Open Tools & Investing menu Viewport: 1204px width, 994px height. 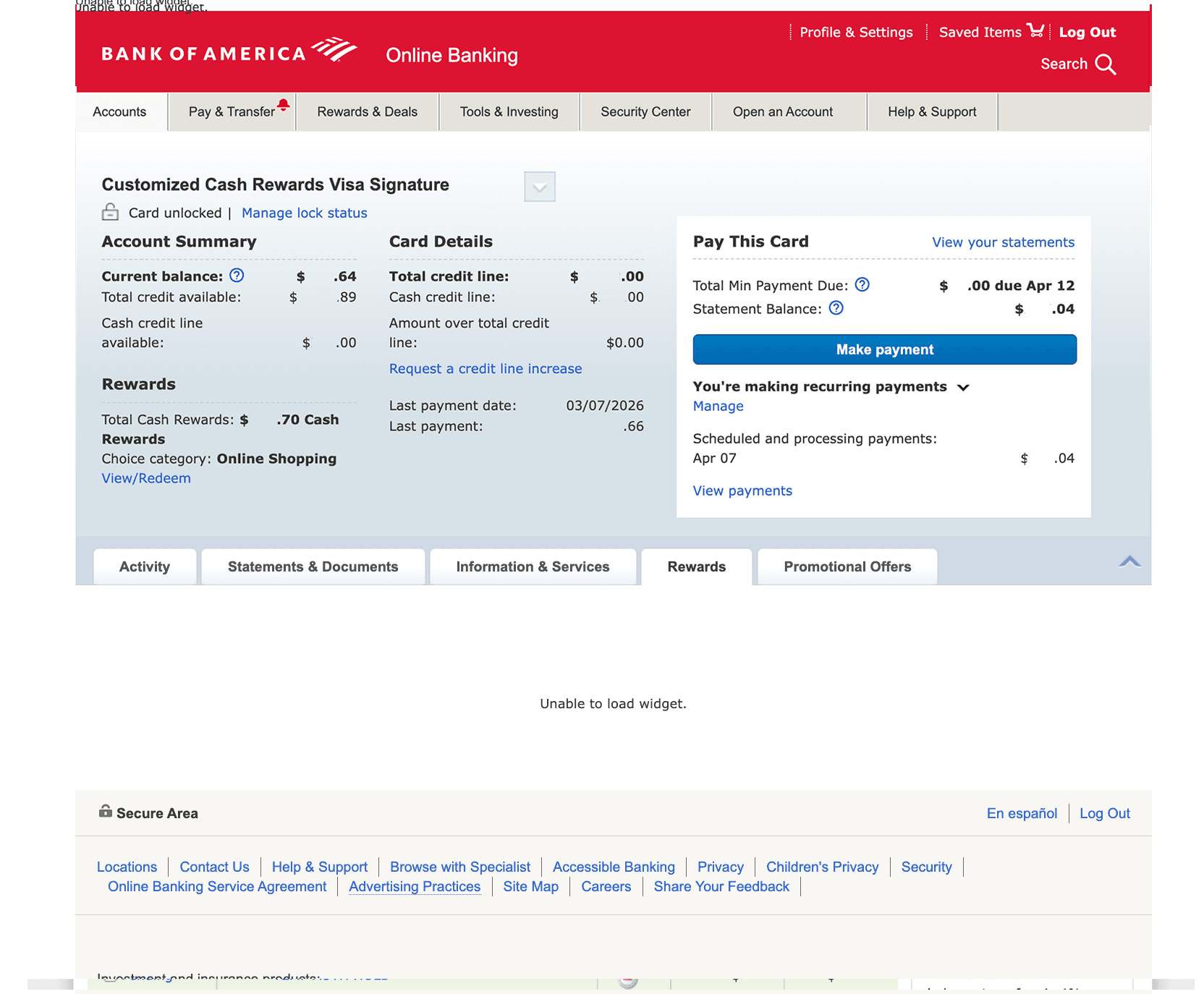tap(509, 111)
